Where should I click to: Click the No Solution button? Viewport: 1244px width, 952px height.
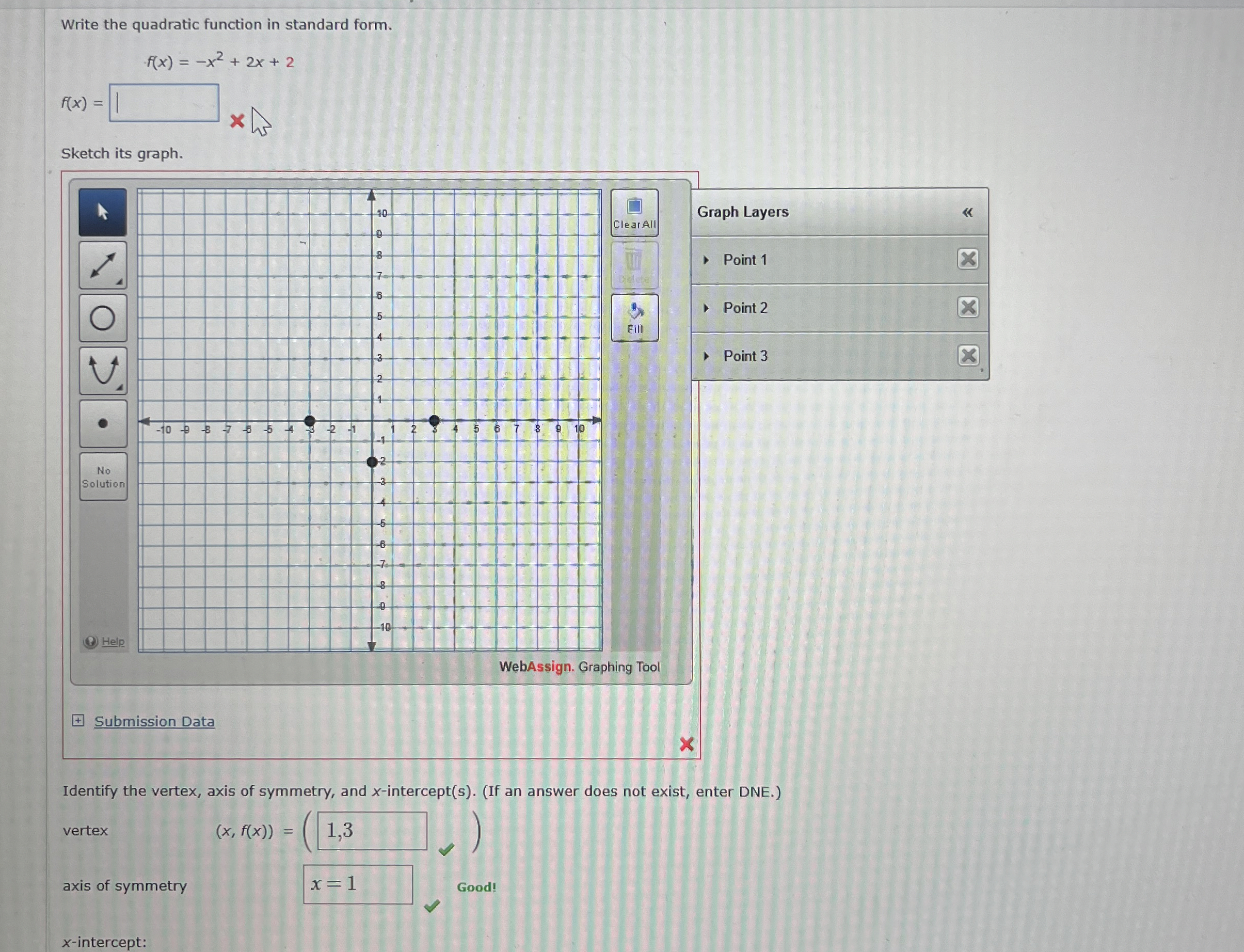(x=103, y=477)
